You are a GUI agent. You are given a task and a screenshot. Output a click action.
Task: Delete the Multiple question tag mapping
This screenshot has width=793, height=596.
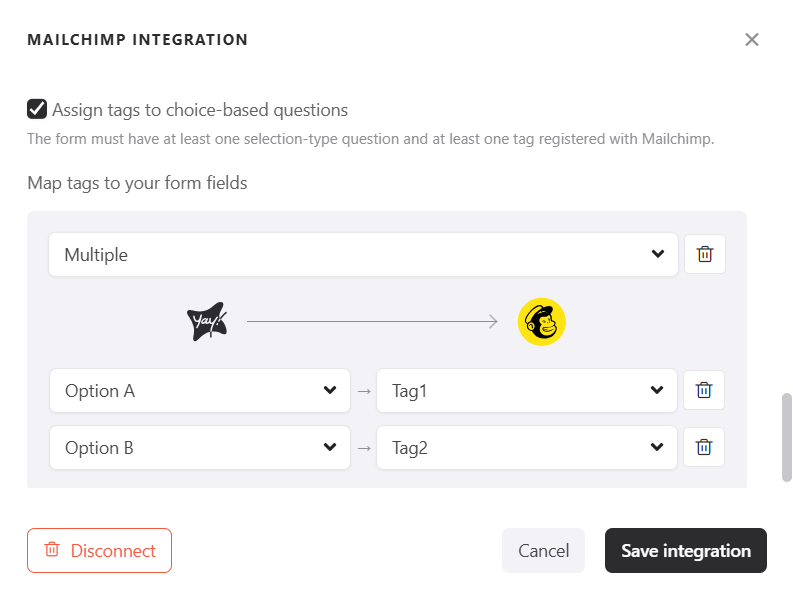pyautogui.click(x=705, y=254)
